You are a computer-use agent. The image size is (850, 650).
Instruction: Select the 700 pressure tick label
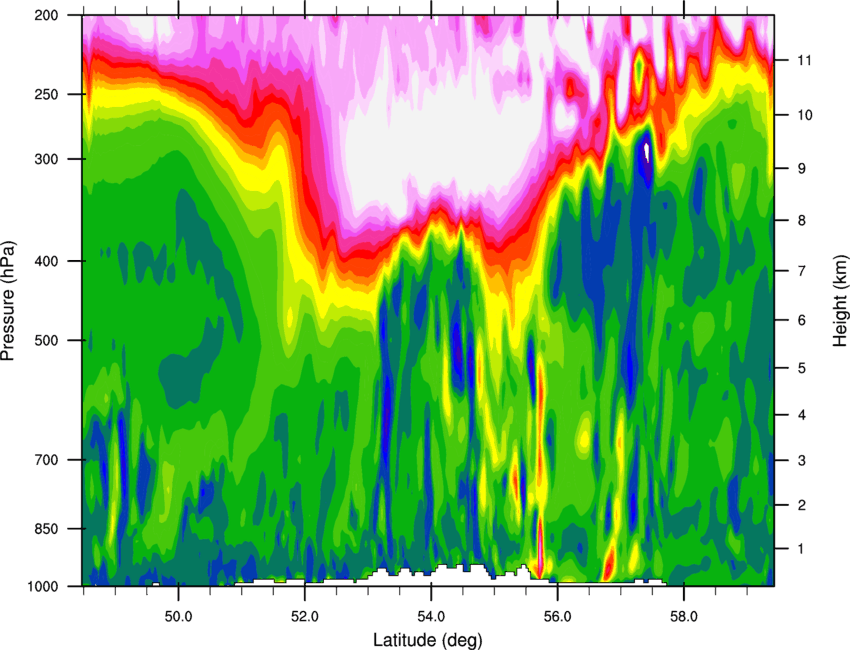[46, 460]
